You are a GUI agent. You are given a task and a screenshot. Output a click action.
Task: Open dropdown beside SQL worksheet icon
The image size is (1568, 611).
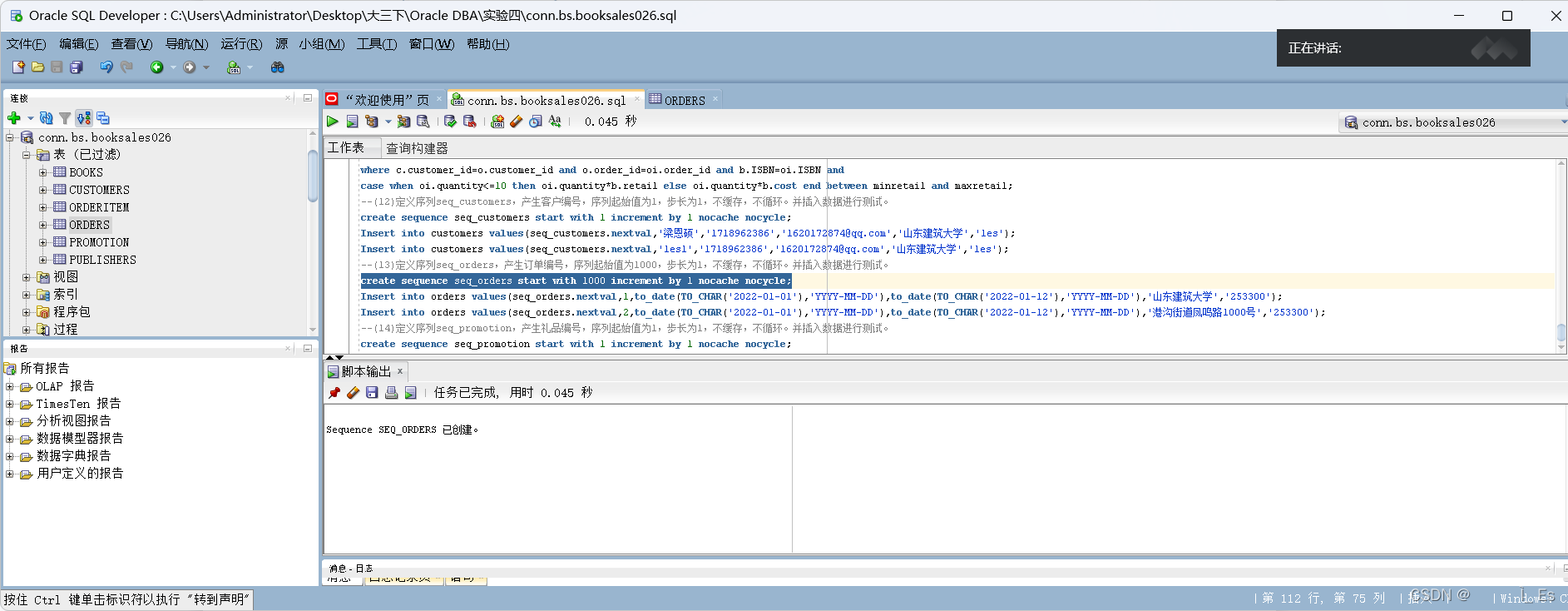[x=250, y=67]
